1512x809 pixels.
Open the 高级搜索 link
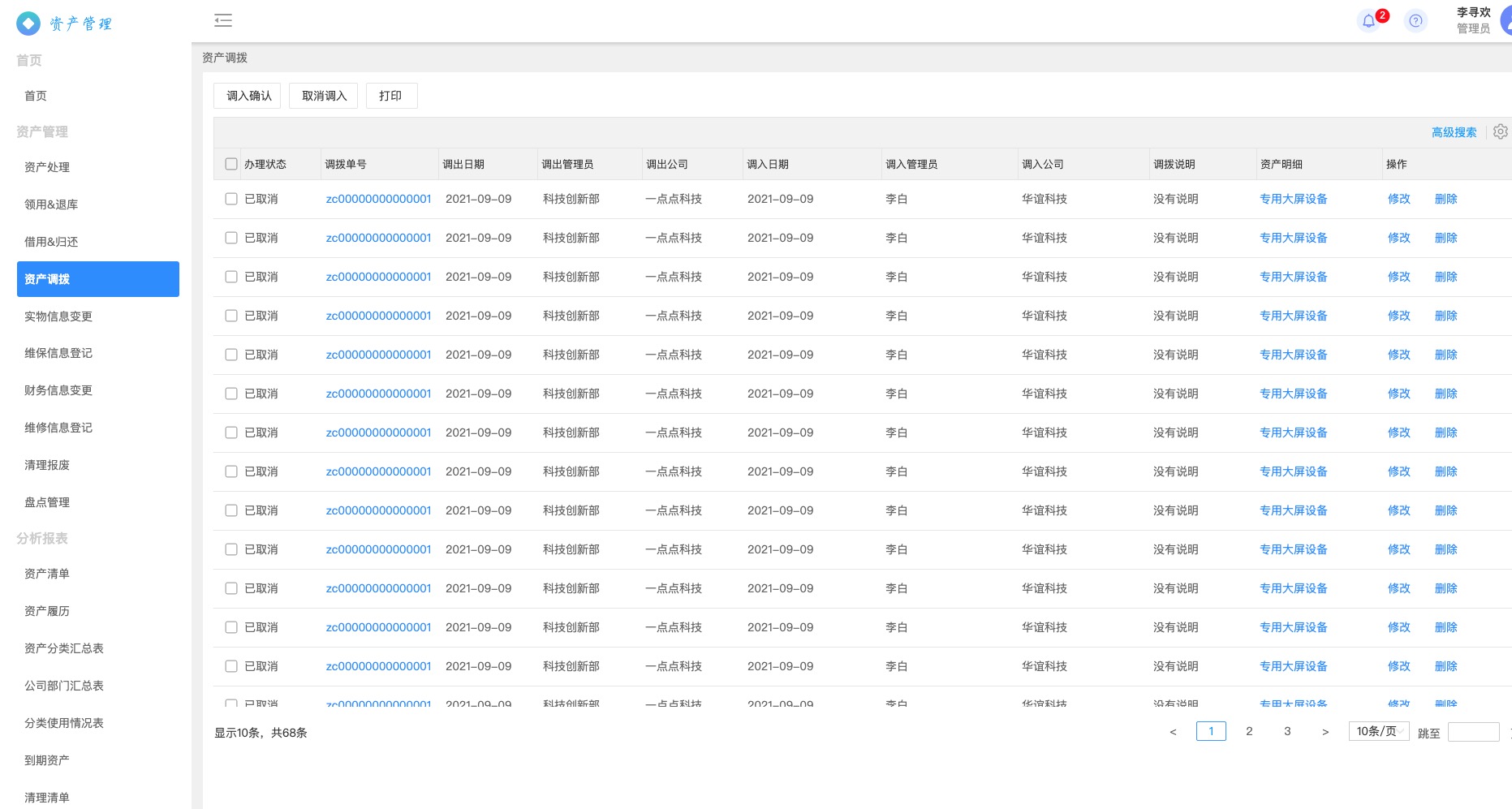pos(1454,132)
